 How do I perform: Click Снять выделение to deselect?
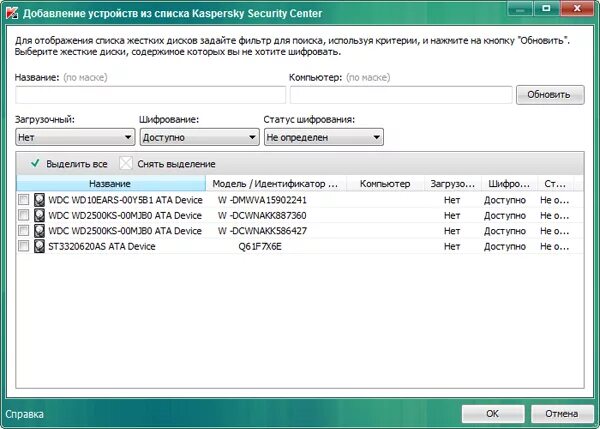point(176,164)
